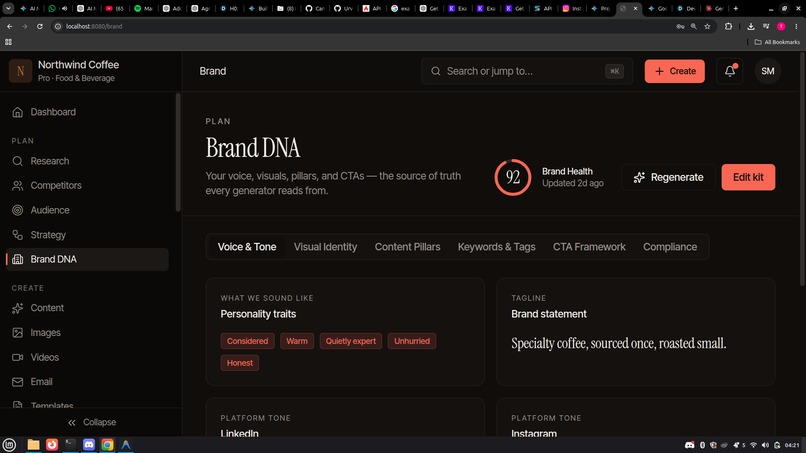Switch to the Compliance tab

pos(670,247)
